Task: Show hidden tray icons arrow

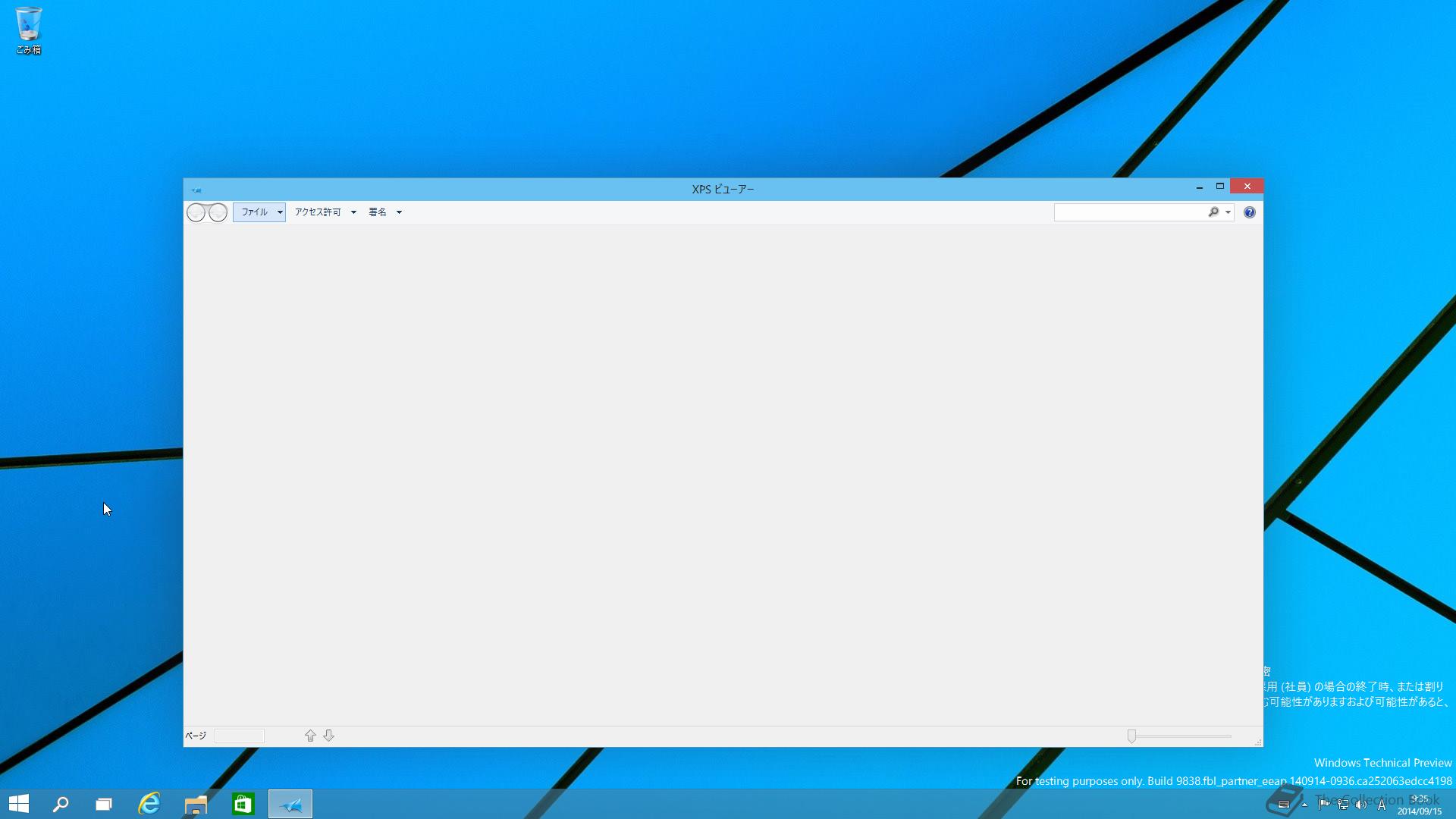Action: [1304, 805]
